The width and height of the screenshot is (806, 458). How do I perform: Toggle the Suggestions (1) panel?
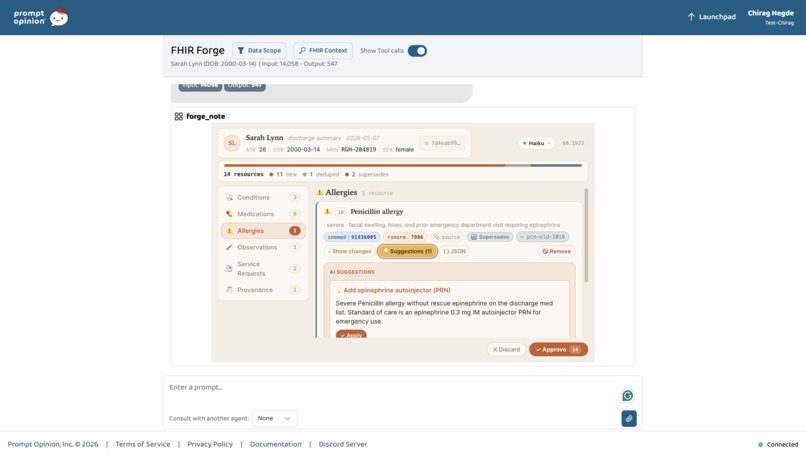click(x=408, y=251)
